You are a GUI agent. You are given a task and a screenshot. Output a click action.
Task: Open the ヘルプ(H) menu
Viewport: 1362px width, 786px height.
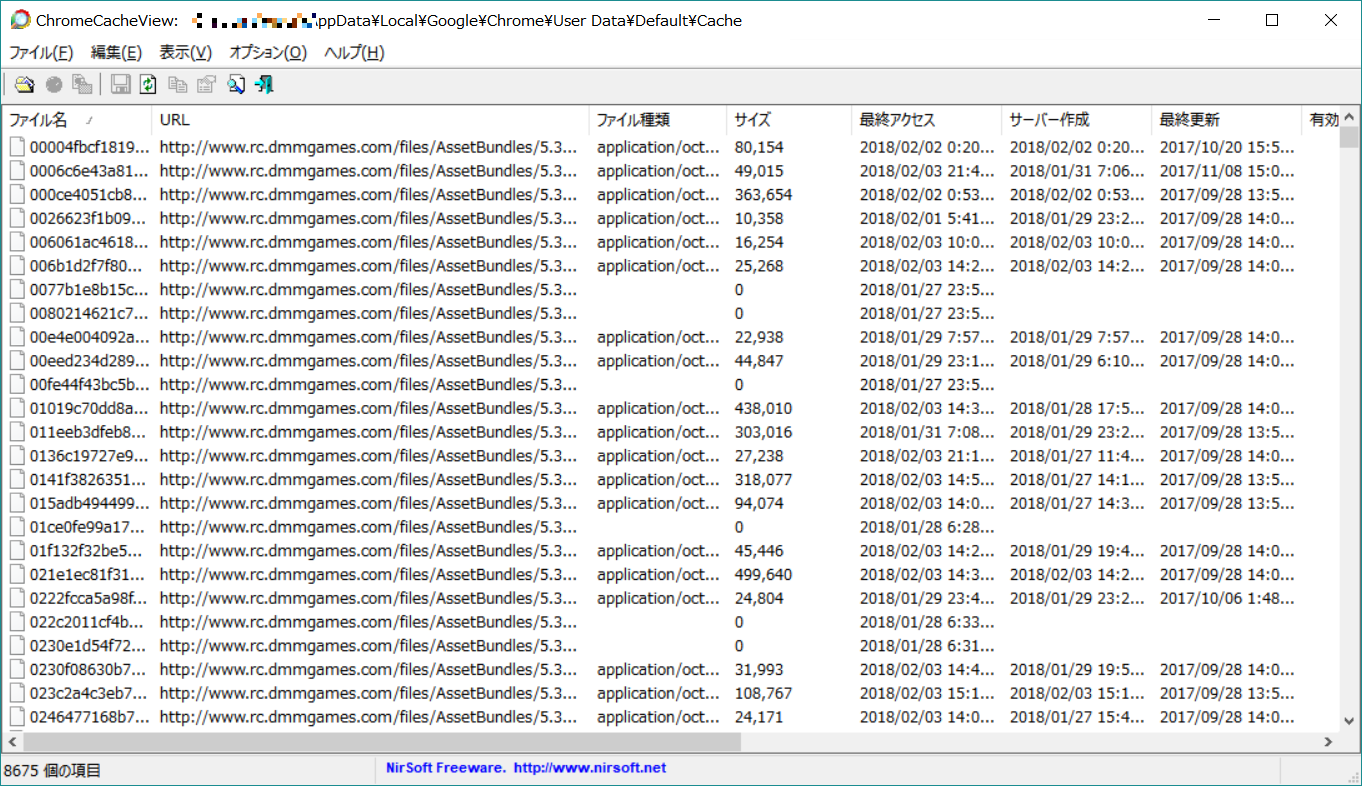point(354,53)
